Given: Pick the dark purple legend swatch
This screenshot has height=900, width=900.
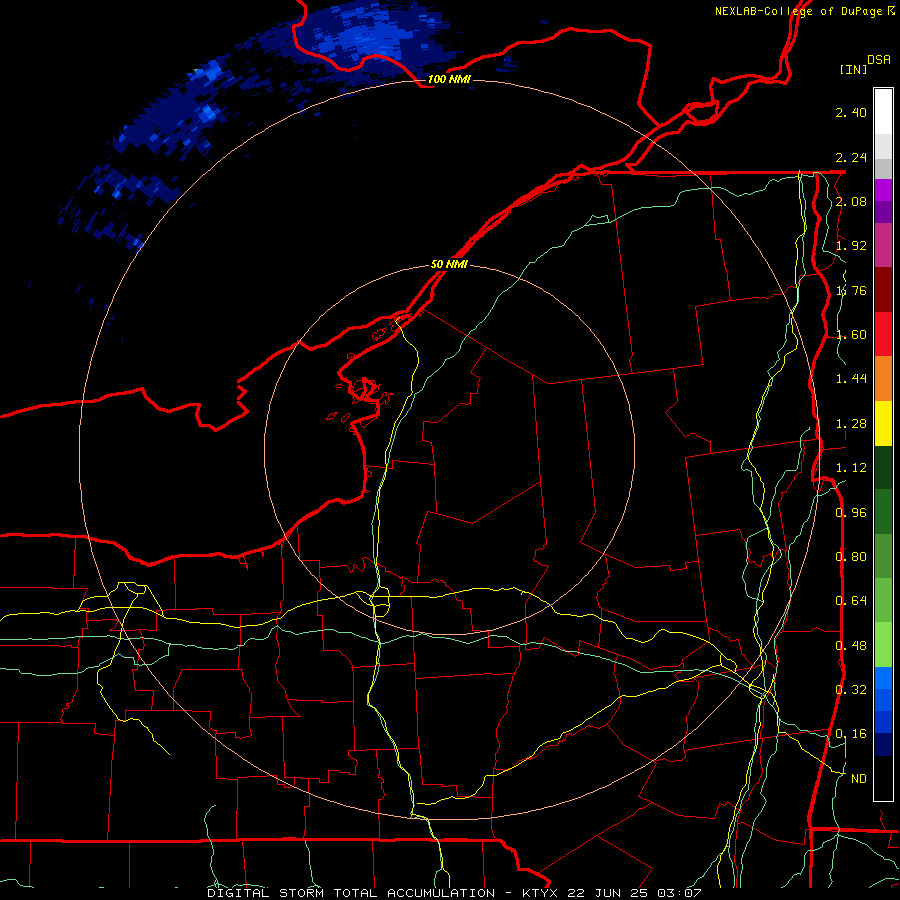Looking at the screenshot, I should pyautogui.click(x=883, y=212).
